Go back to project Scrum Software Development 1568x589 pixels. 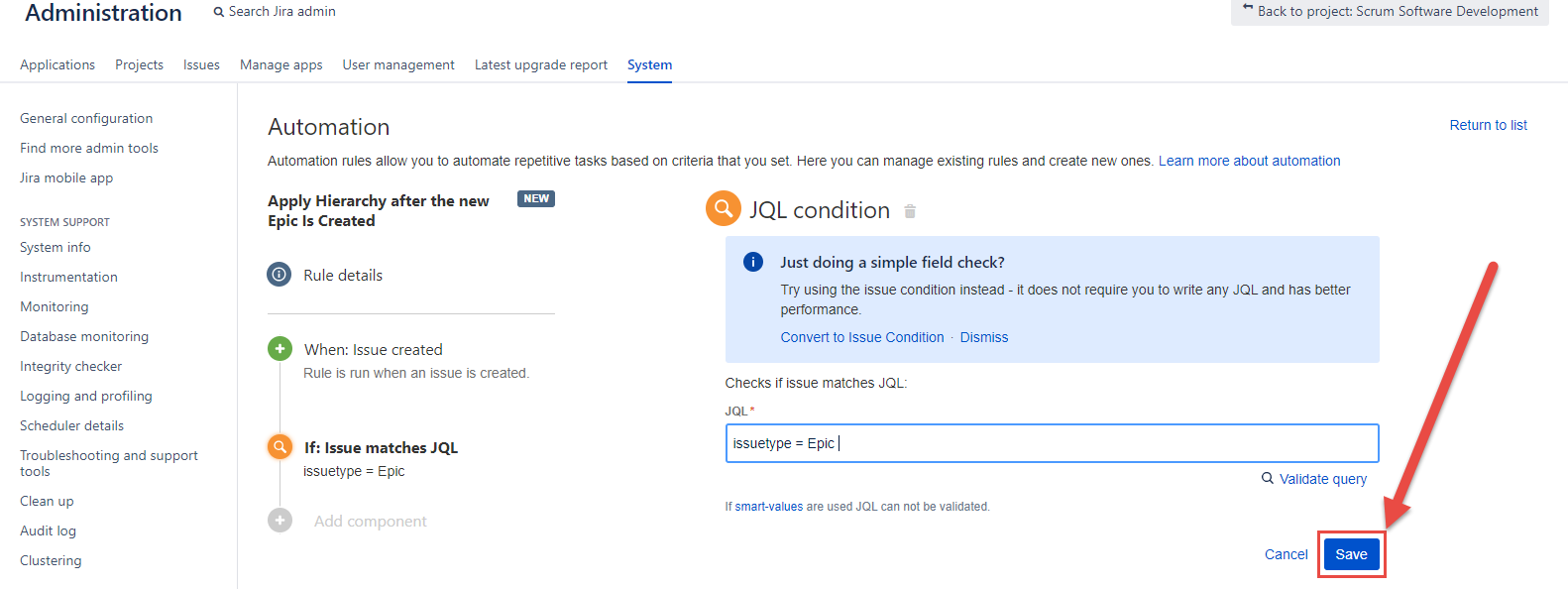click(x=1390, y=12)
